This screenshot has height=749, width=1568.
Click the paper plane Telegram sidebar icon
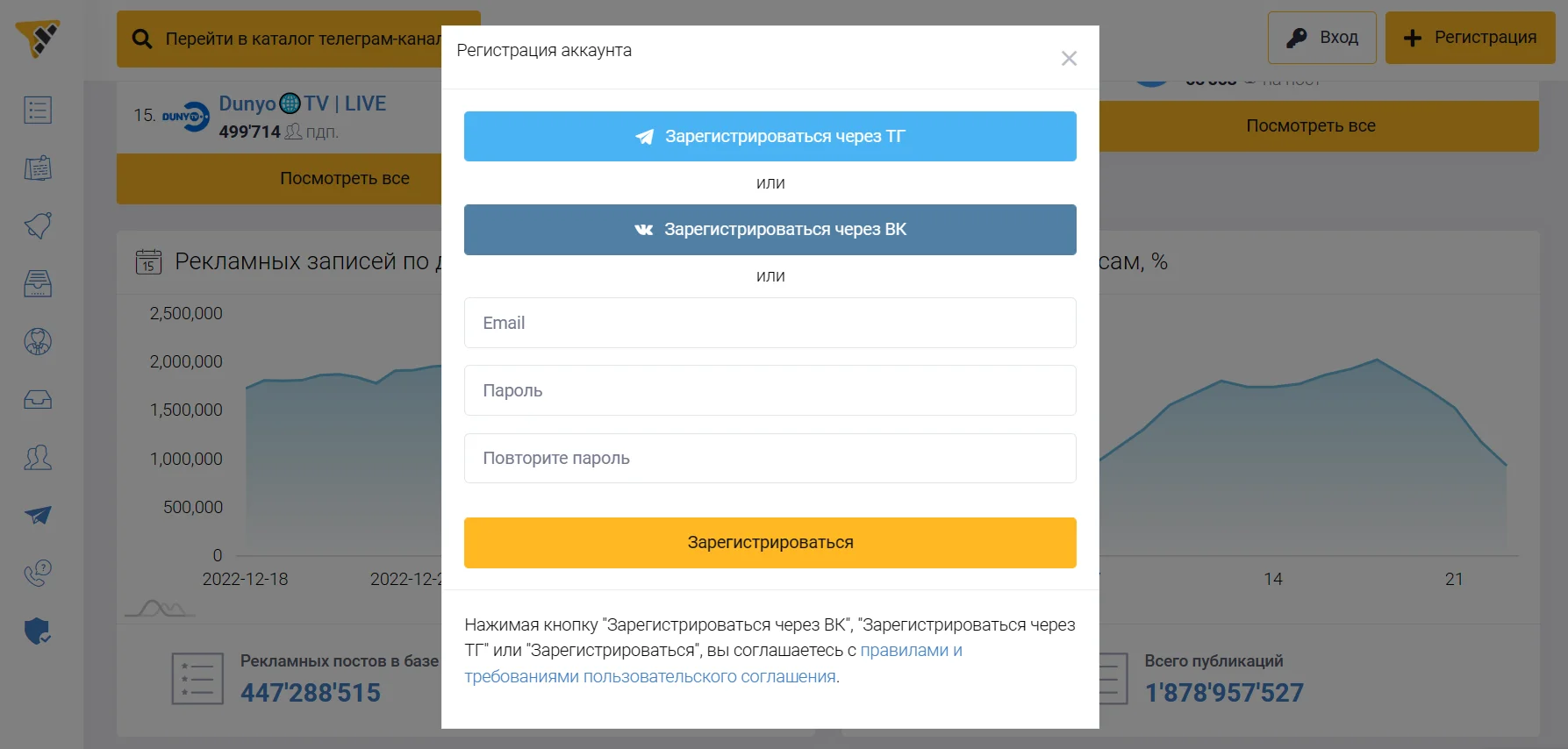pos(38,515)
